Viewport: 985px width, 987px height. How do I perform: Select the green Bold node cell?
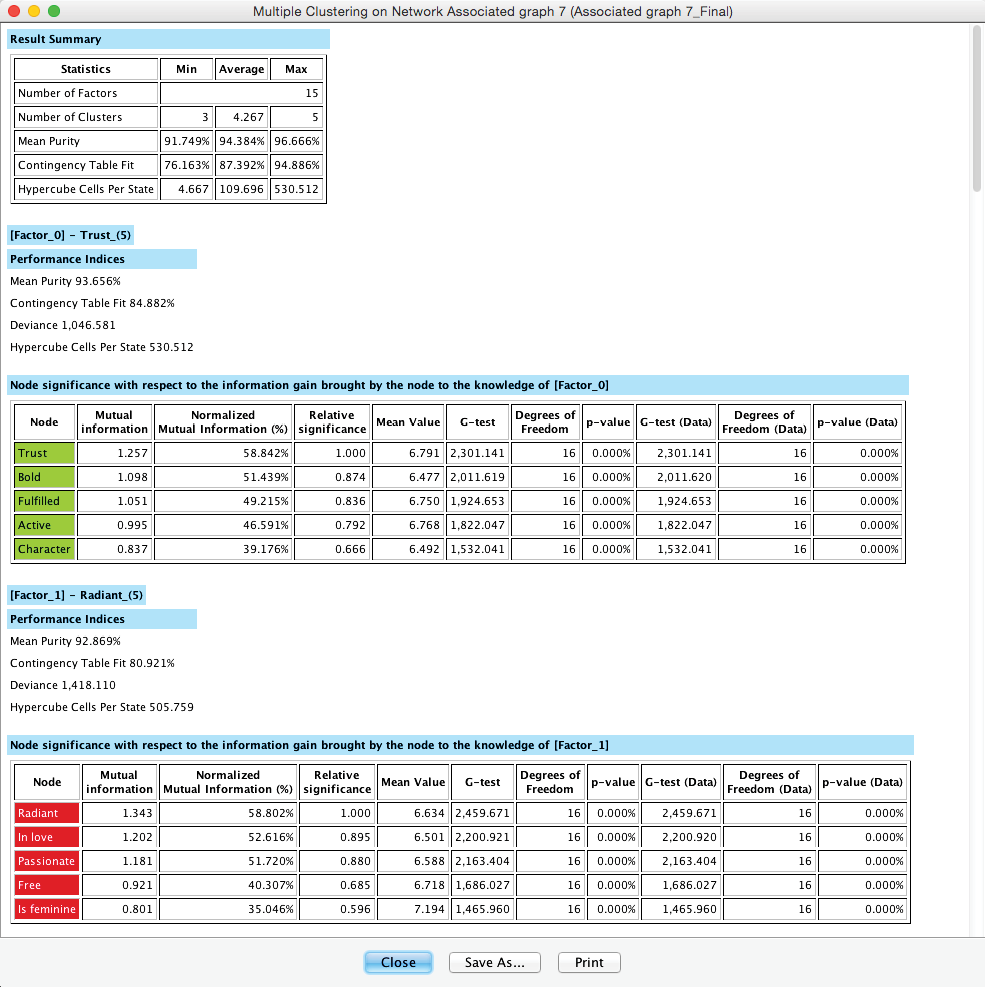tap(45, 477)
